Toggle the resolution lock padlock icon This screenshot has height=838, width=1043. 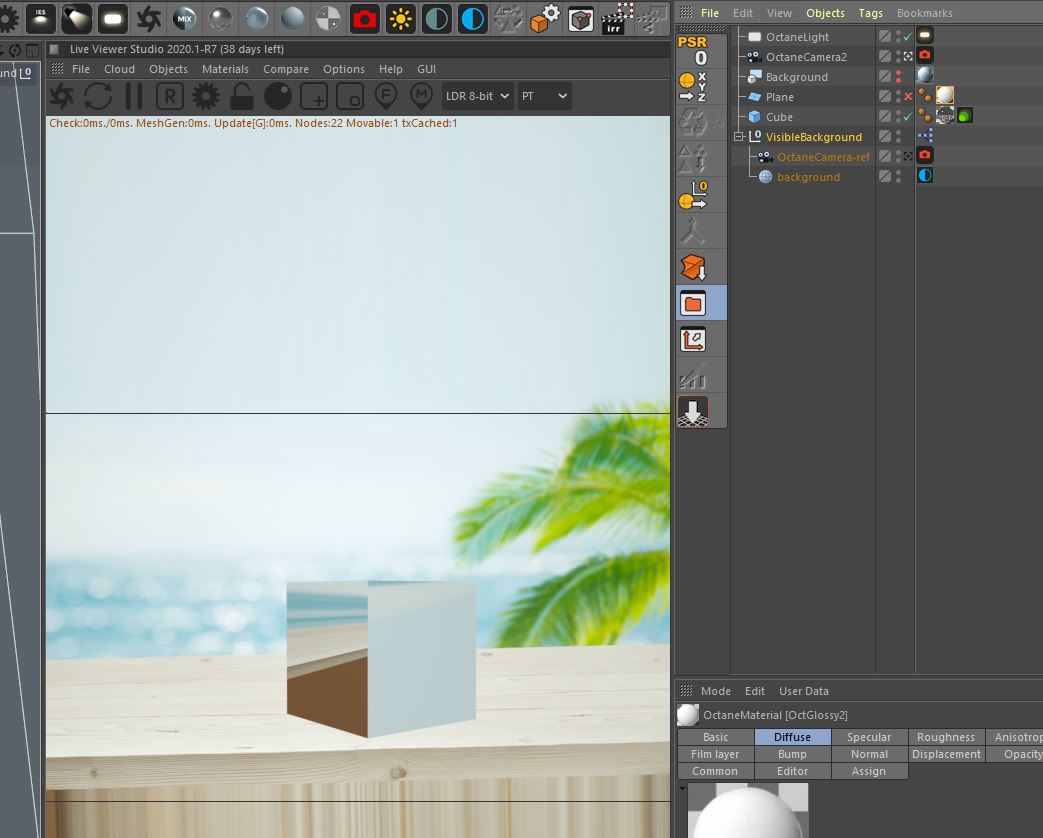click(241, 97)
